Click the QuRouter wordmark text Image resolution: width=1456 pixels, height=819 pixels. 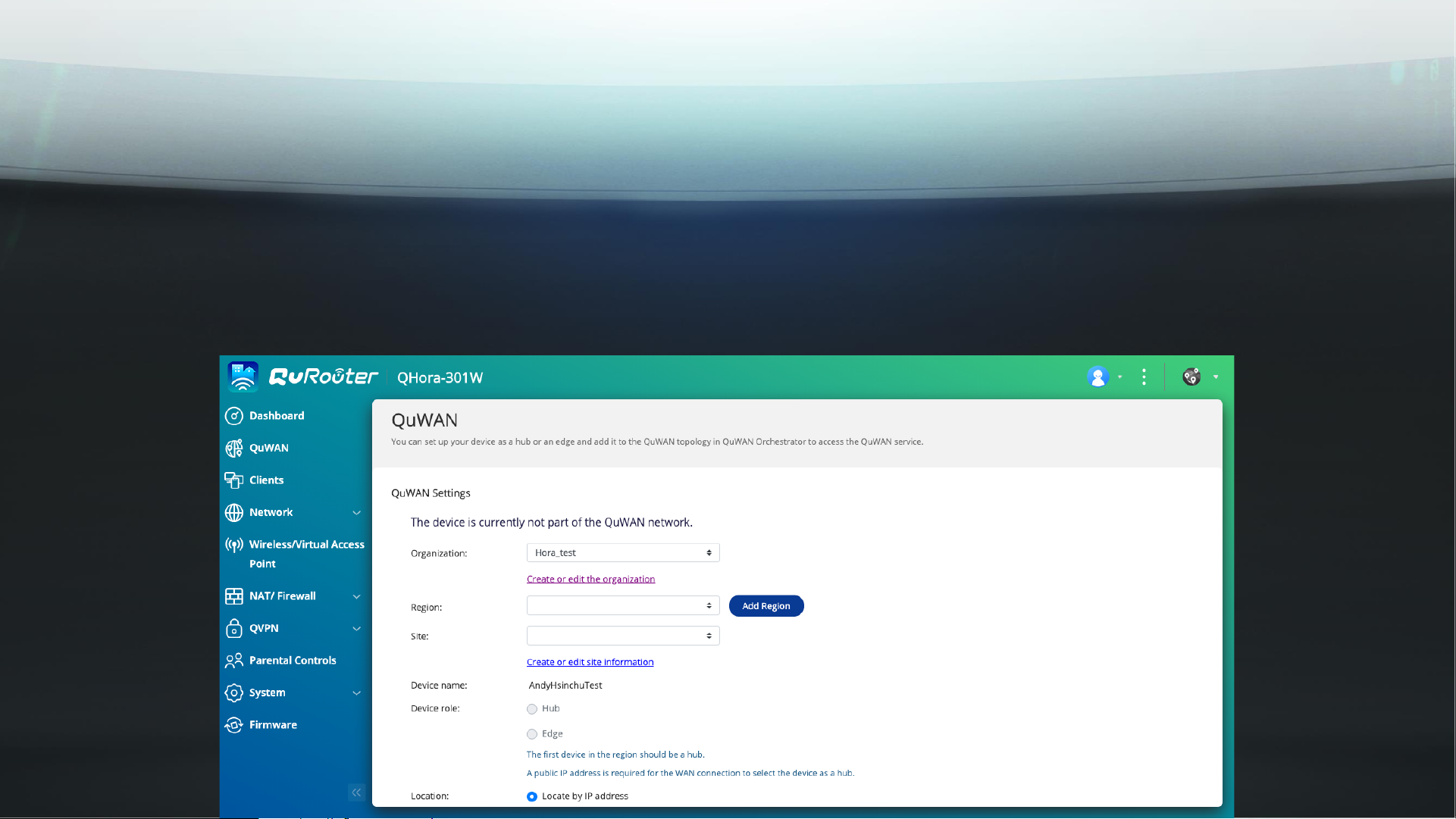(324, 377)
